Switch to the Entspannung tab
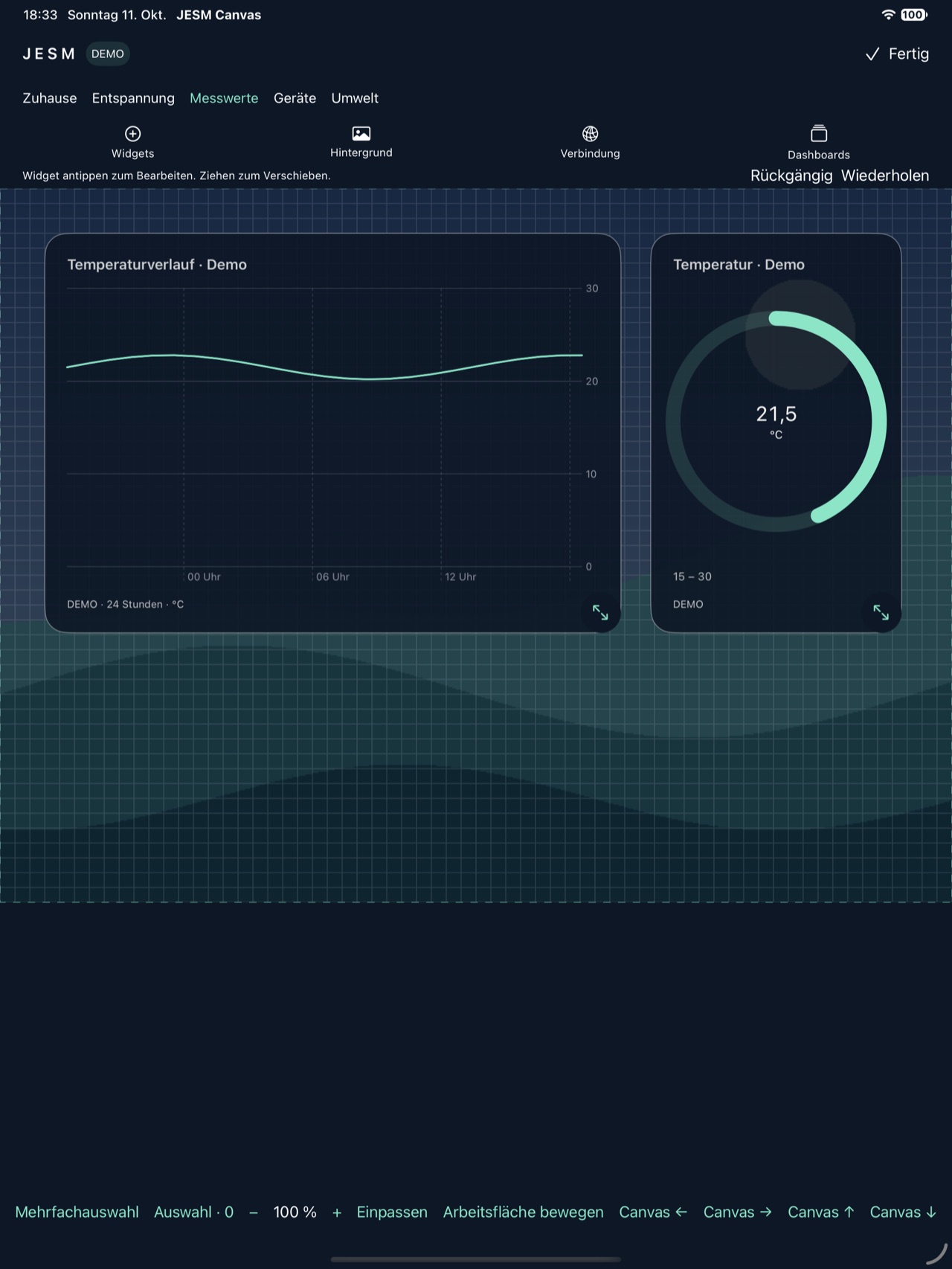Image resolution: width=952 pixels, height=1269 pixels. (133, 98)
